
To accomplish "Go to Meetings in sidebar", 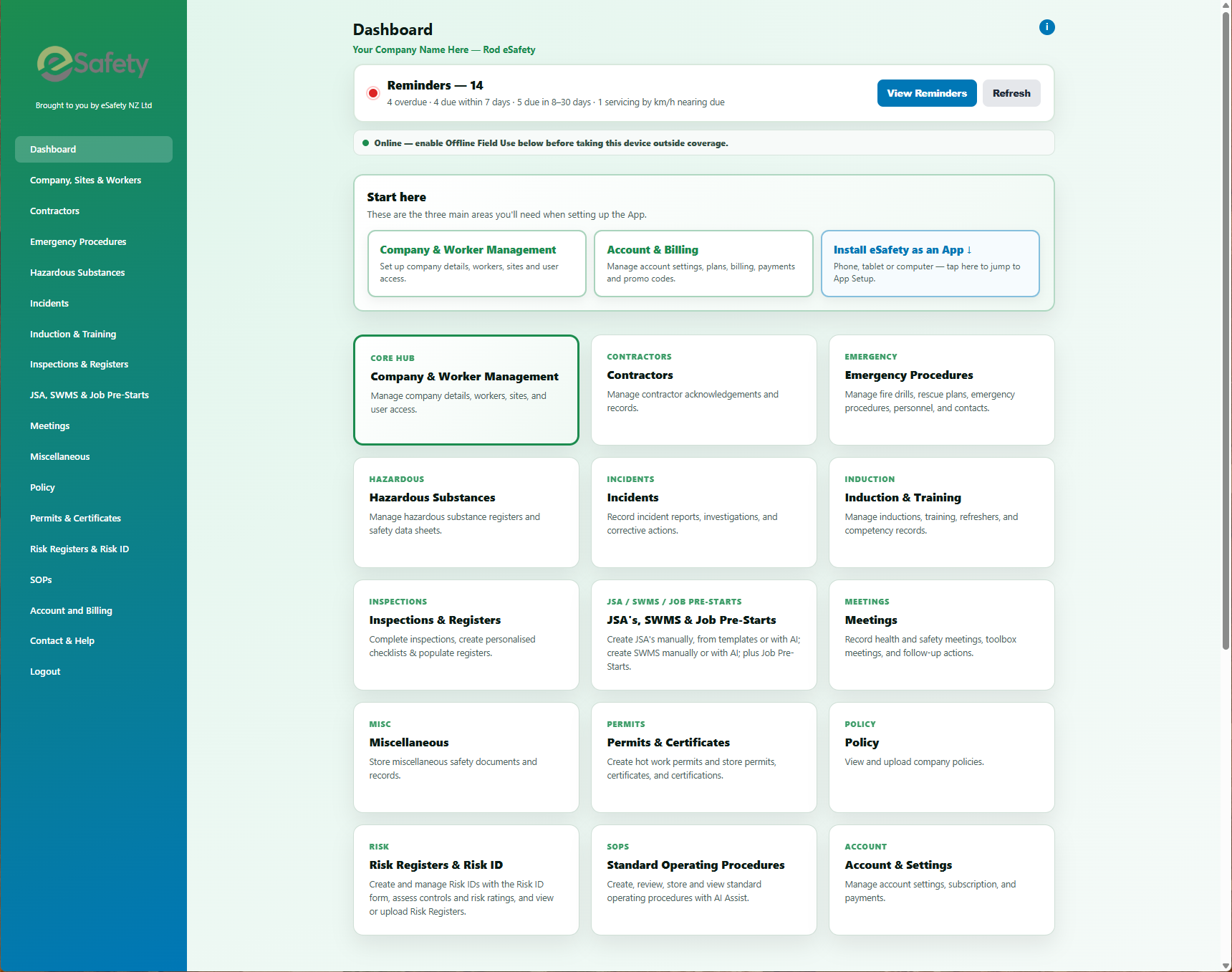I will click(94, 425).
